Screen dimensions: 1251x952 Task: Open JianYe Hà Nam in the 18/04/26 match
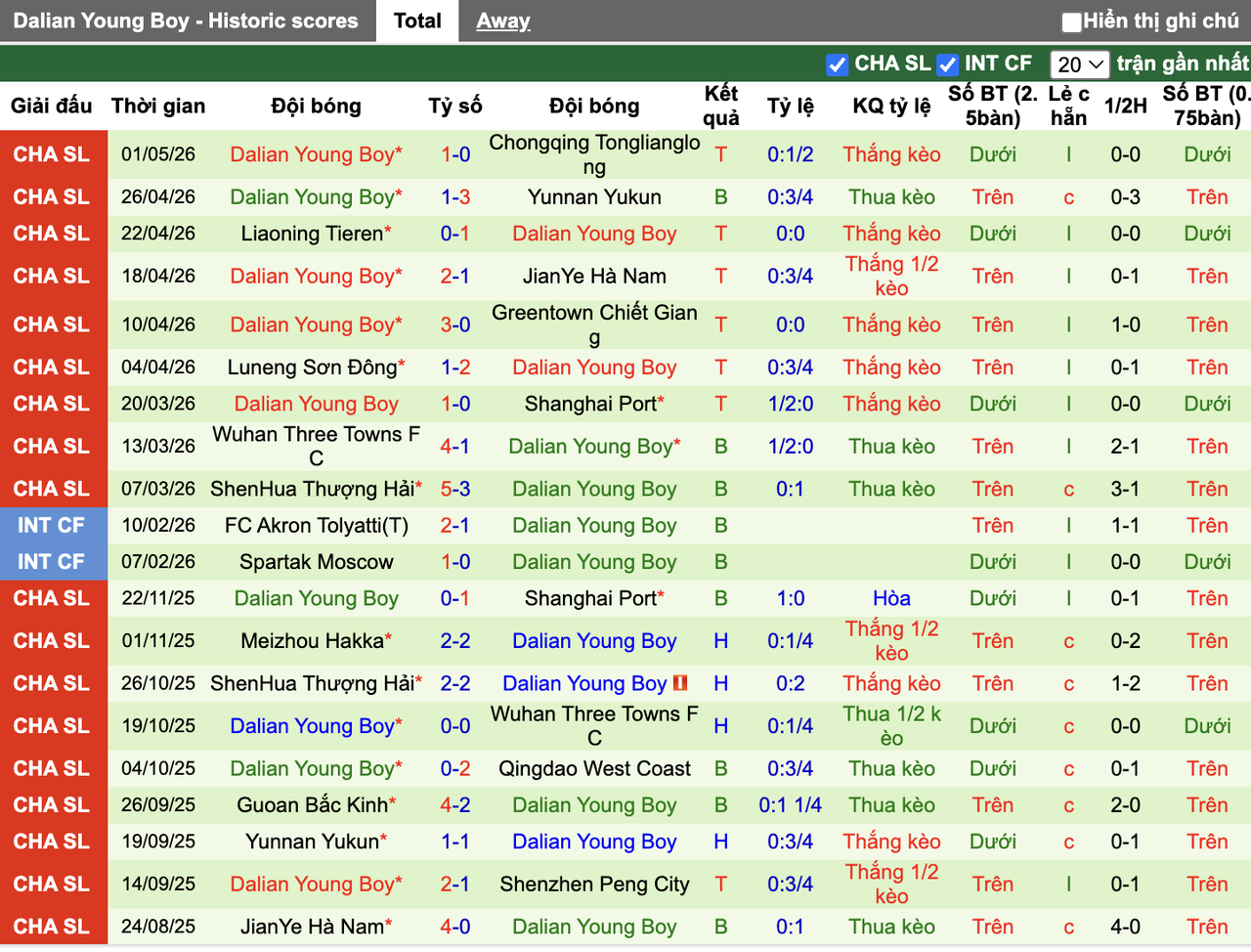594,276
